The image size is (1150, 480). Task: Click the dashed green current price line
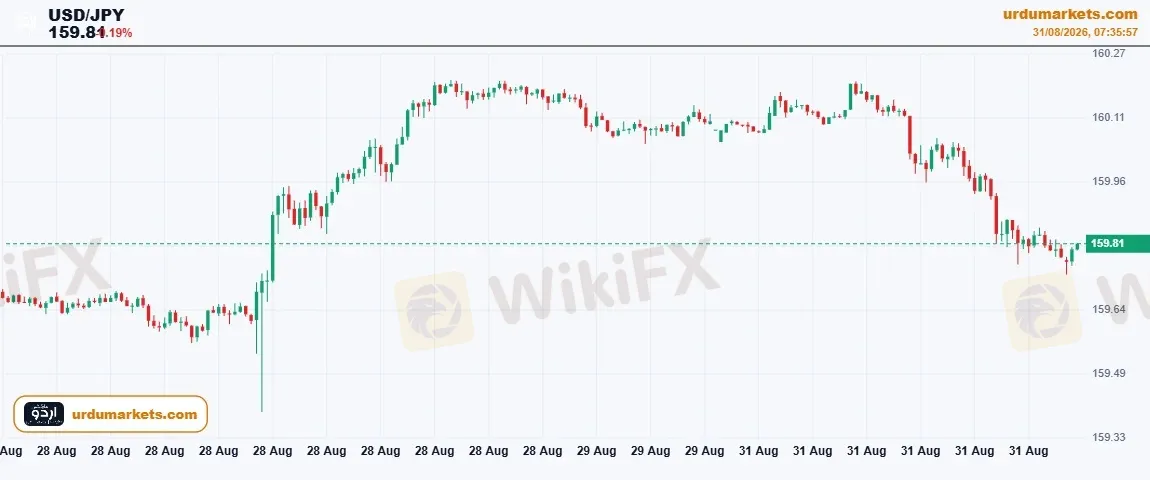click(543, 244)
